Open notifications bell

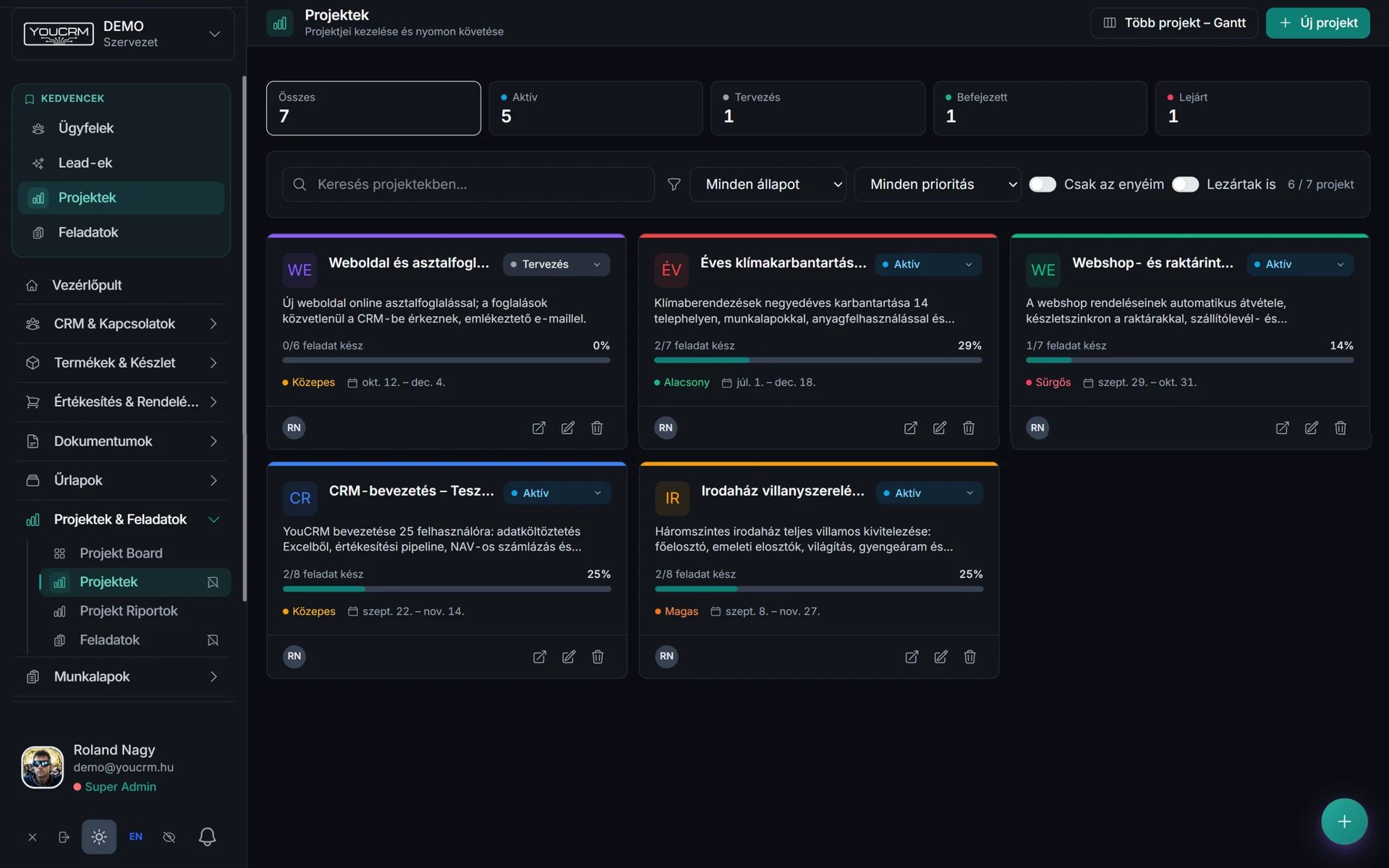(x=207, y=837)
